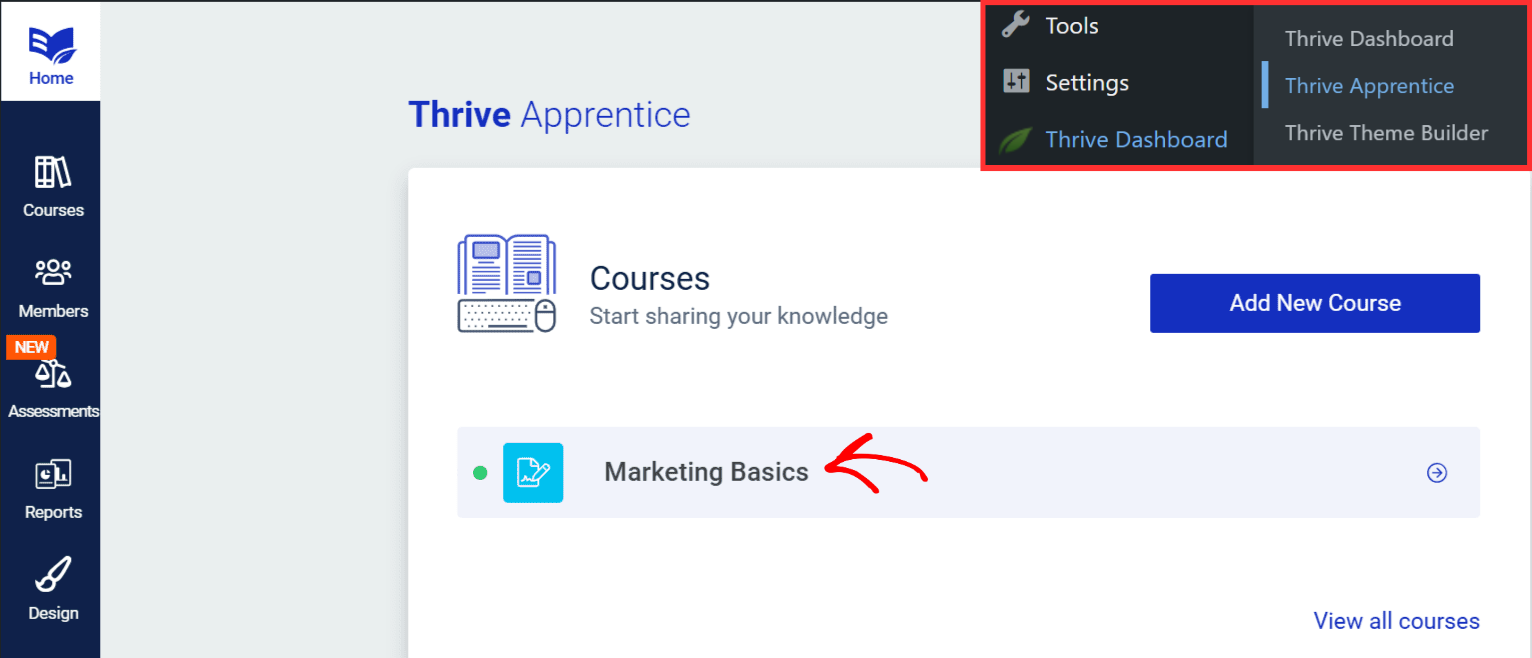Viewport: 1532px width, 658px height.
Task: Click the Courses section heading
Action: (x=650, y=278)
